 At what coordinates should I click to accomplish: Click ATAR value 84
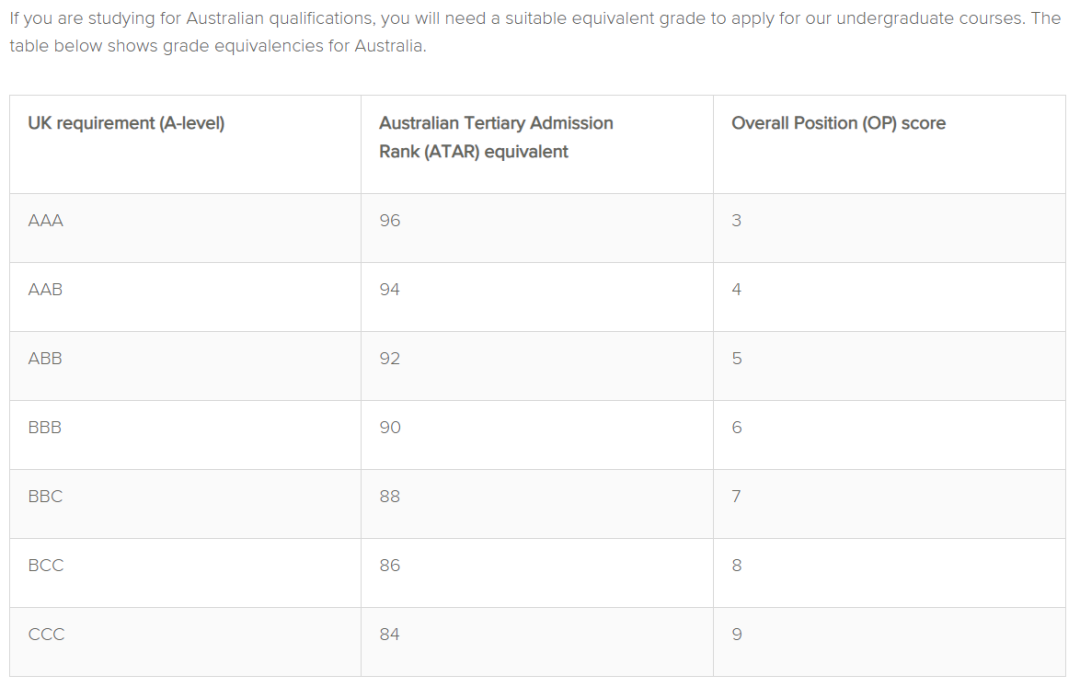tap(390, 634)
